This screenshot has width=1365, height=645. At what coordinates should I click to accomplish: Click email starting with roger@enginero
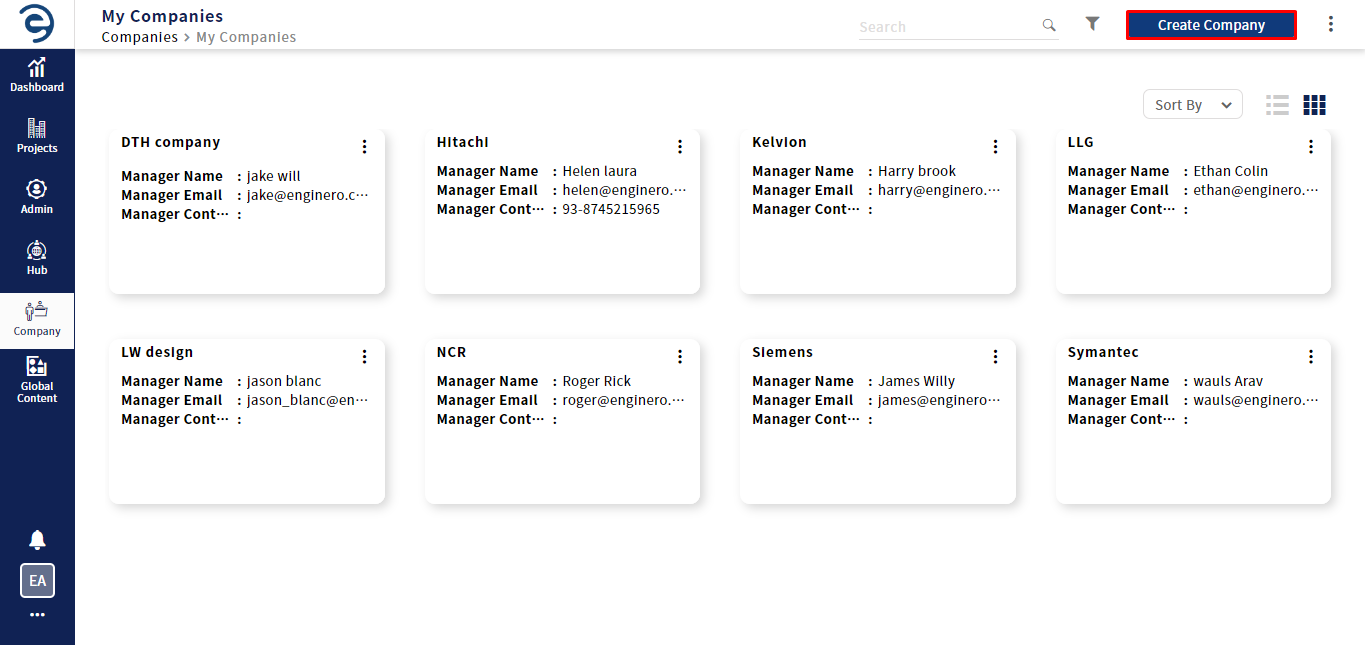(624, 400)
